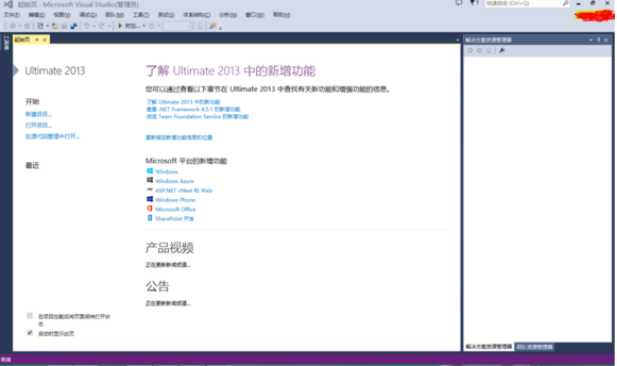
Task: Open the Window menu
Action: click(x=255, y=15)
